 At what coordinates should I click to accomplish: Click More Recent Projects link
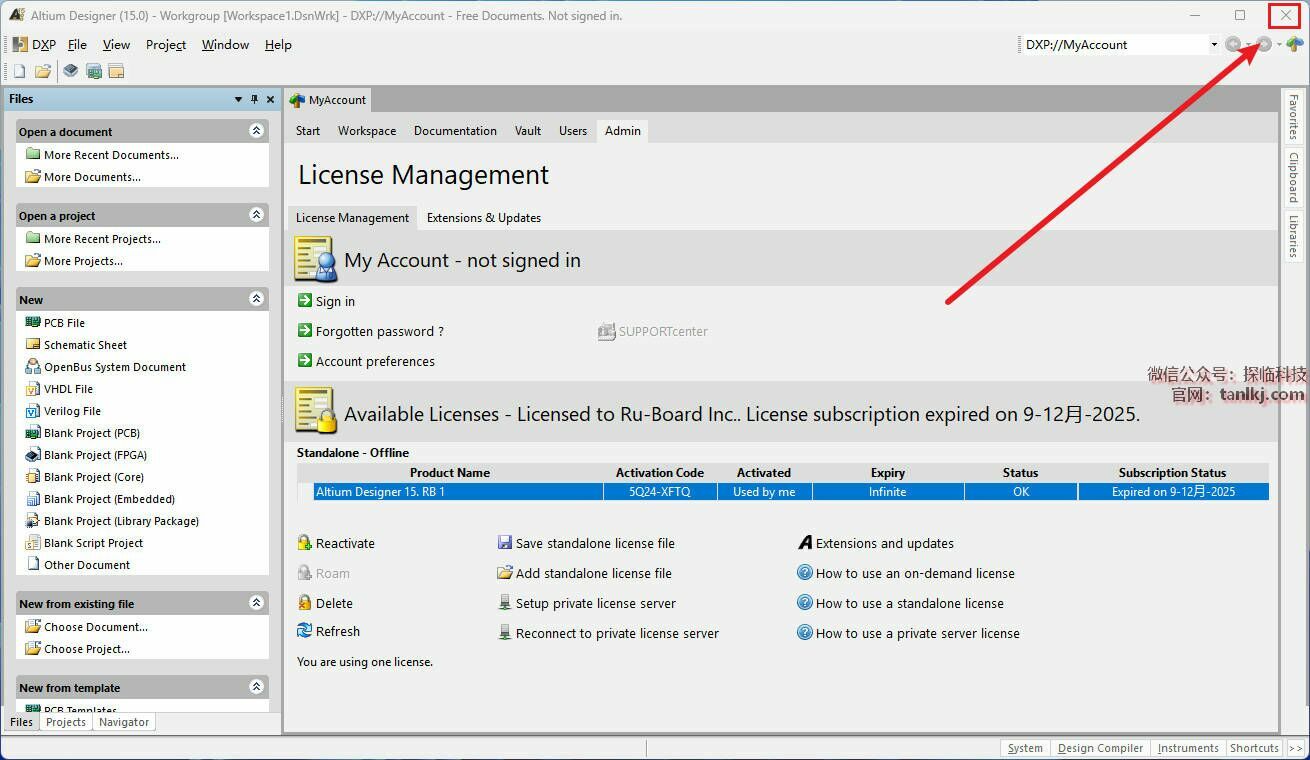pyautogui.click(x=102, y=239)
